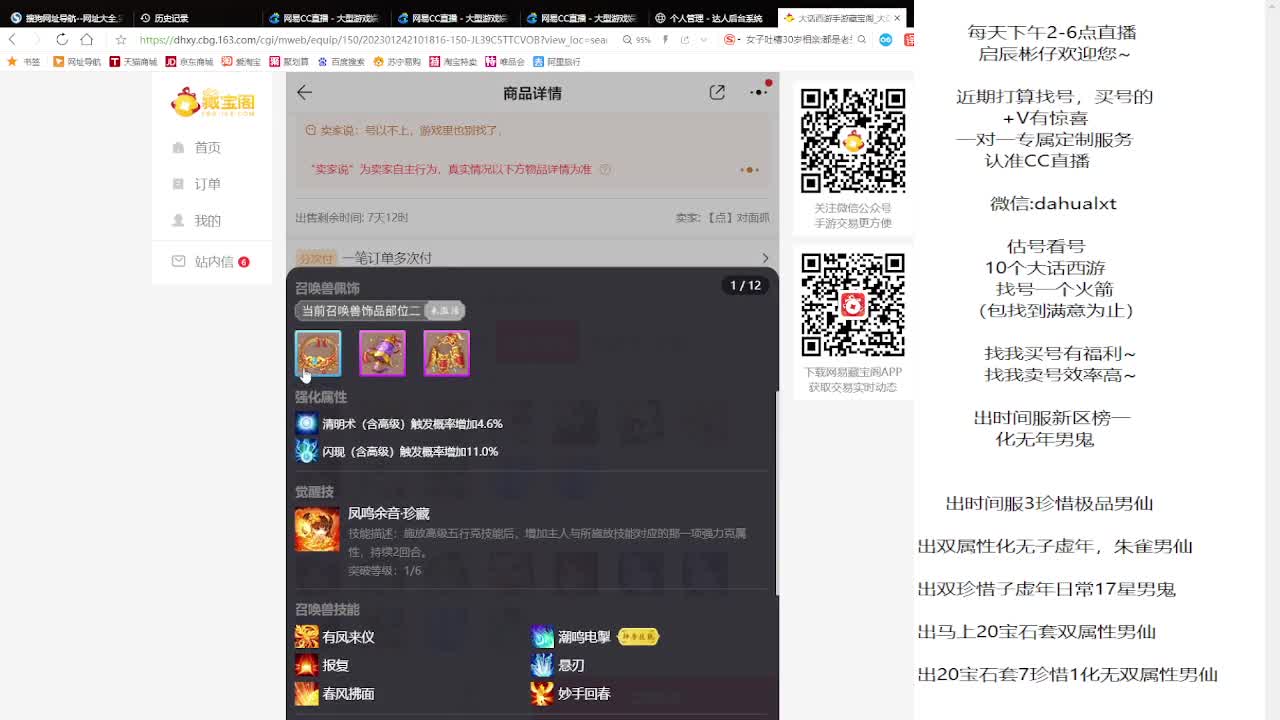Click the browser back button
This screenshot has height=720, width=1280.
point(12,39)
